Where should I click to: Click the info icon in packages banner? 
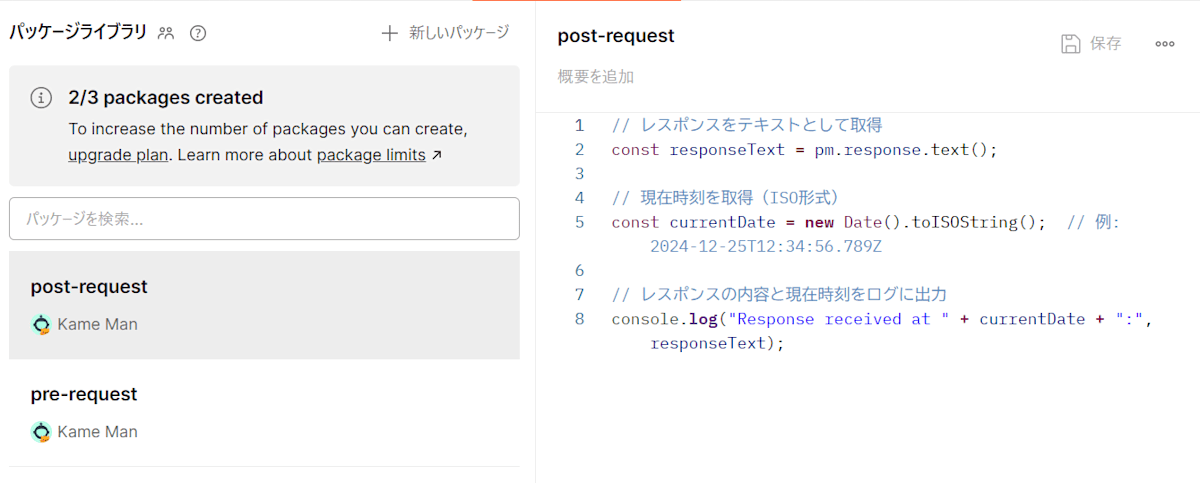click(x=41, y=98)
